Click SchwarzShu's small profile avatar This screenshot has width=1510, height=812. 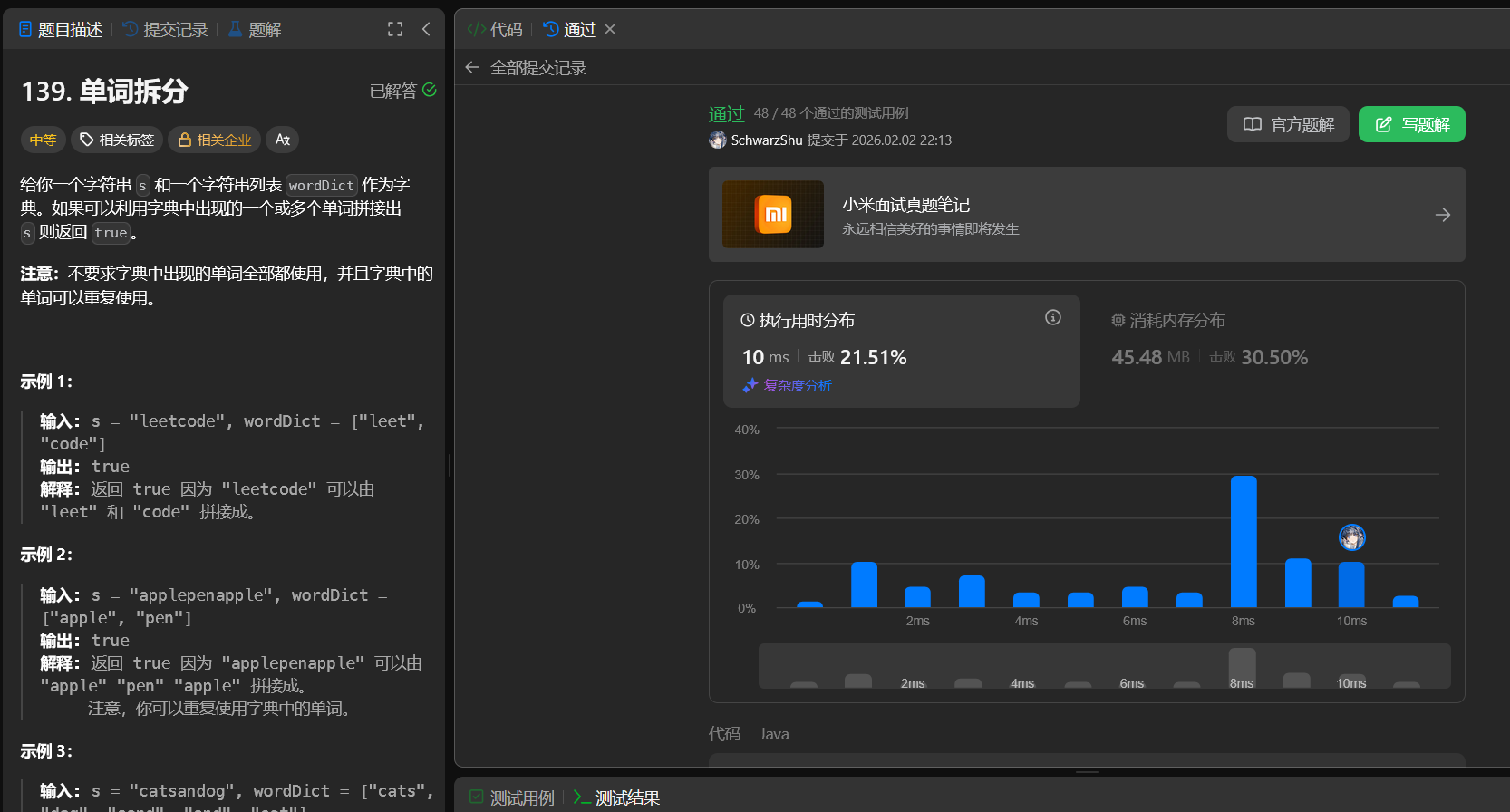[x=718, y=140]
